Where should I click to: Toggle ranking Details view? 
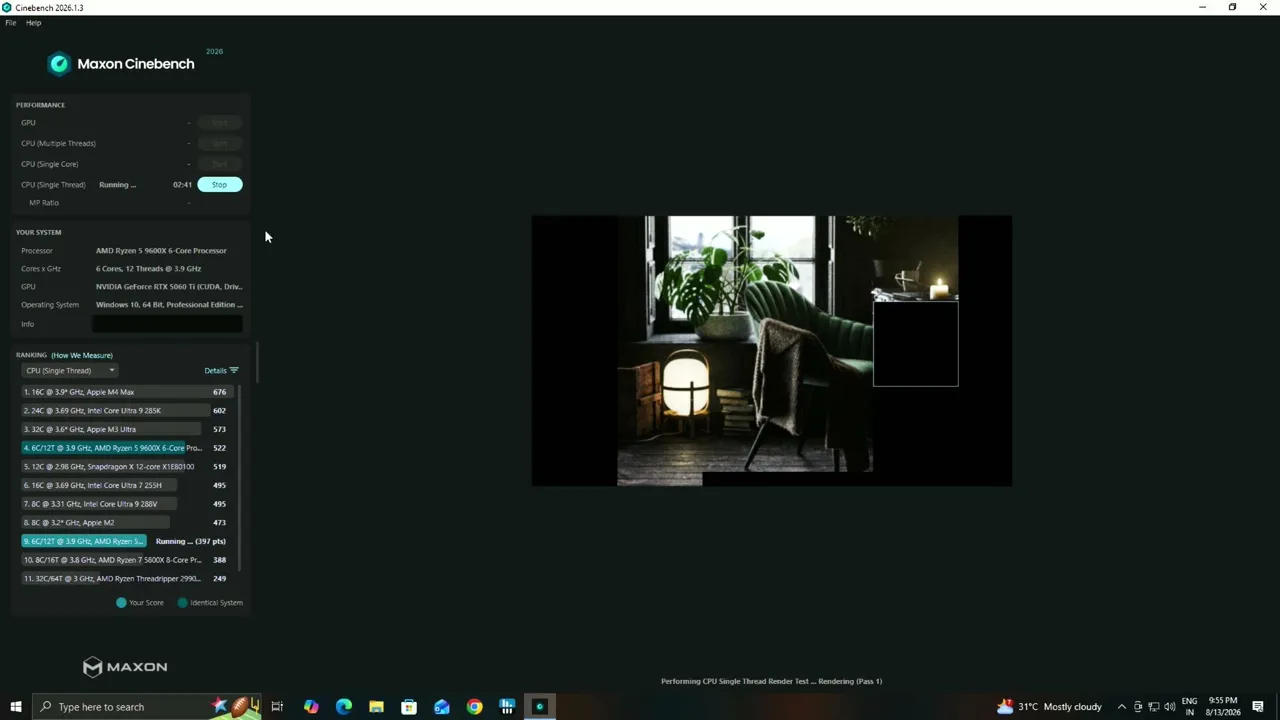pyautogui.click(x=221, y=371)
